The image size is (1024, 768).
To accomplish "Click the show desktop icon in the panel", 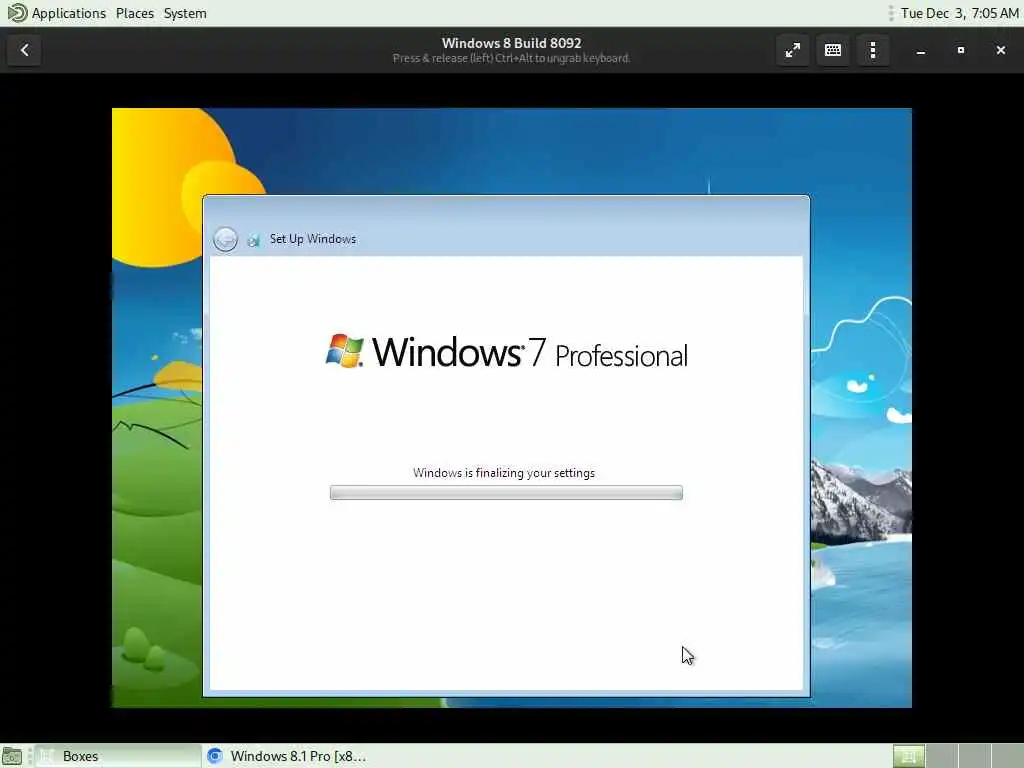I will pos(12,756).
